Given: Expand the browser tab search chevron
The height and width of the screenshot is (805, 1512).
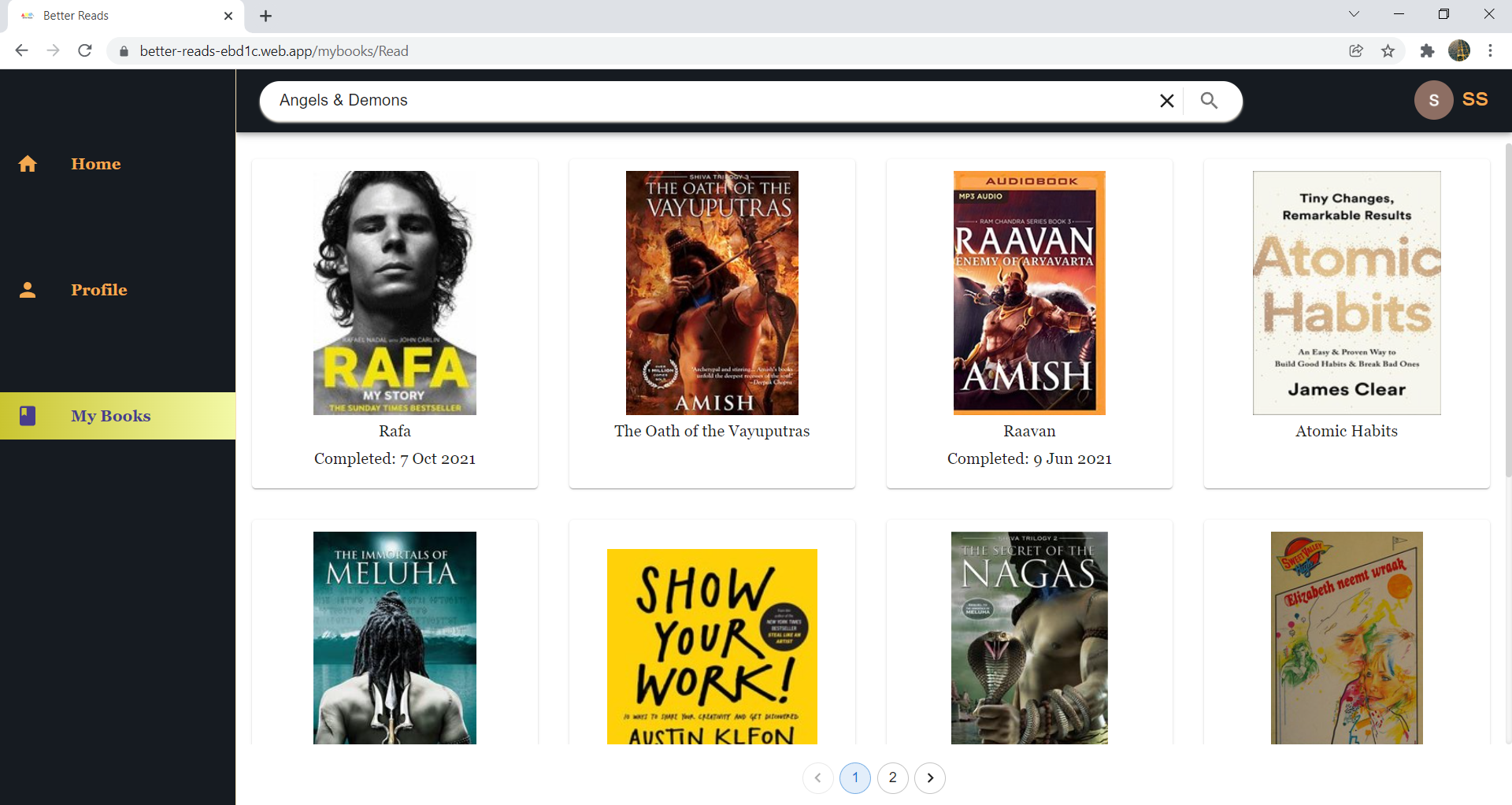Looking at the screenshot, I should click(1354, 13).
